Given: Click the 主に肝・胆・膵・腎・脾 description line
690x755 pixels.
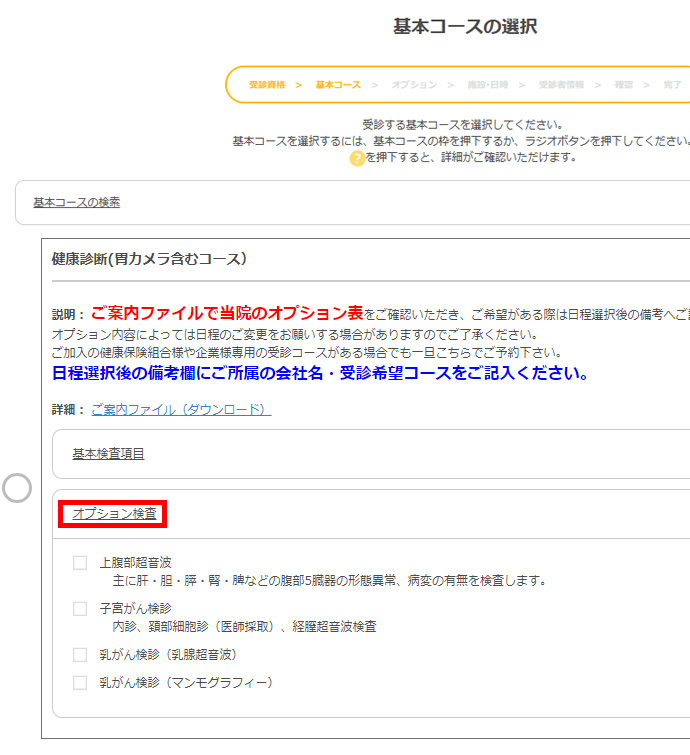Looking at the screenshot, I should pos(329,581).
